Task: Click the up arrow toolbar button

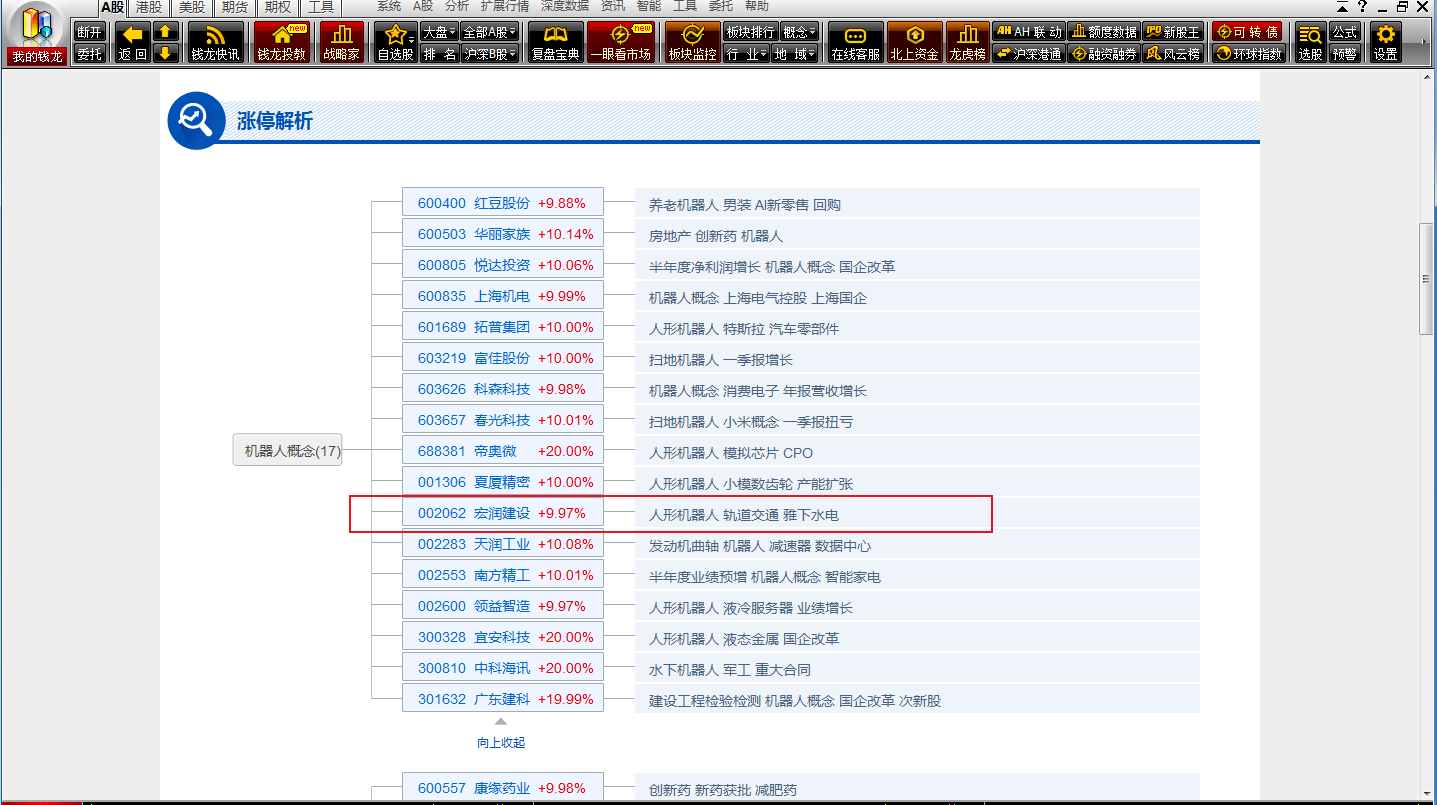Action: (166, 32)
